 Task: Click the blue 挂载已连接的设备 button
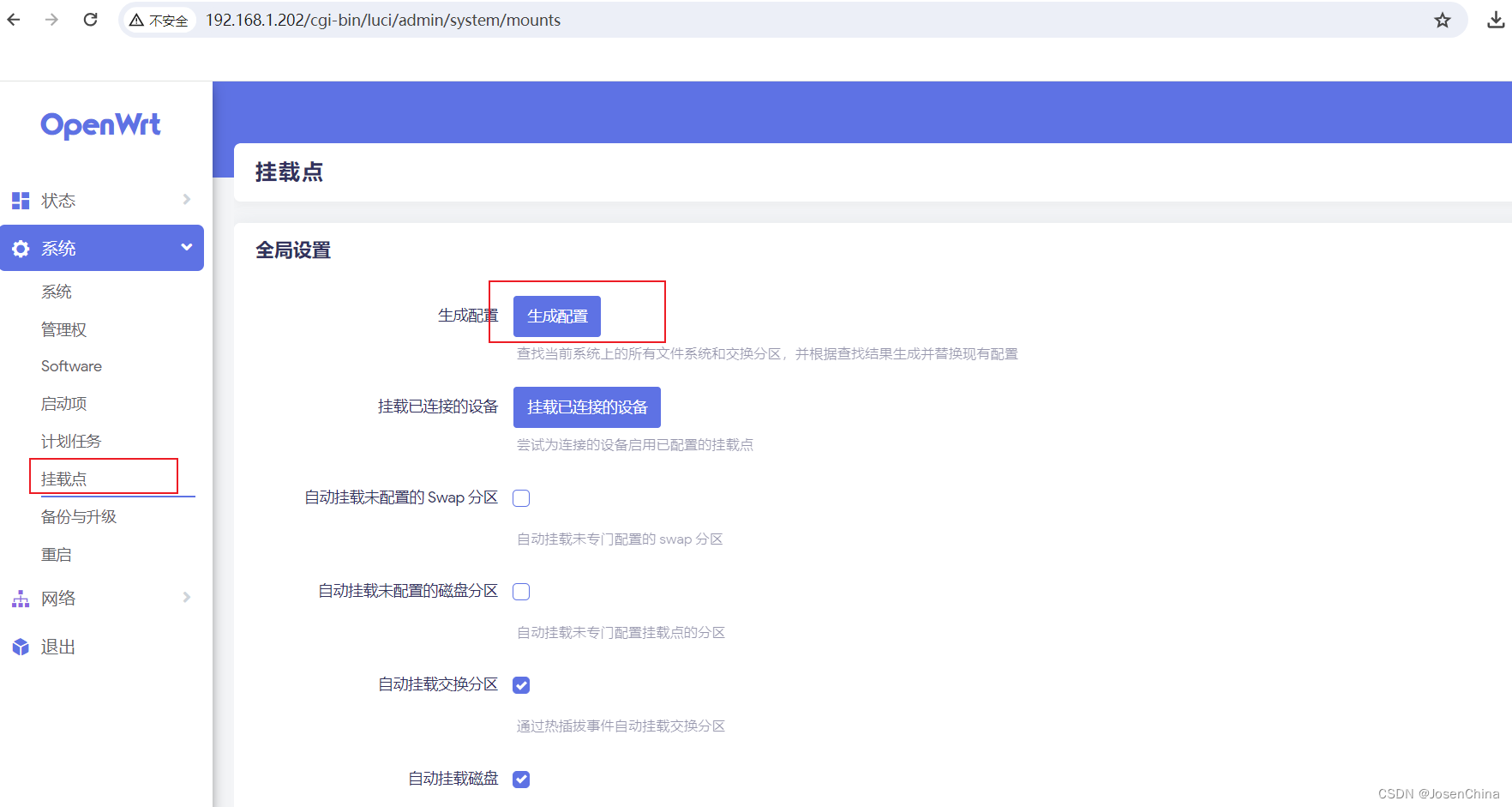point(587,407)
